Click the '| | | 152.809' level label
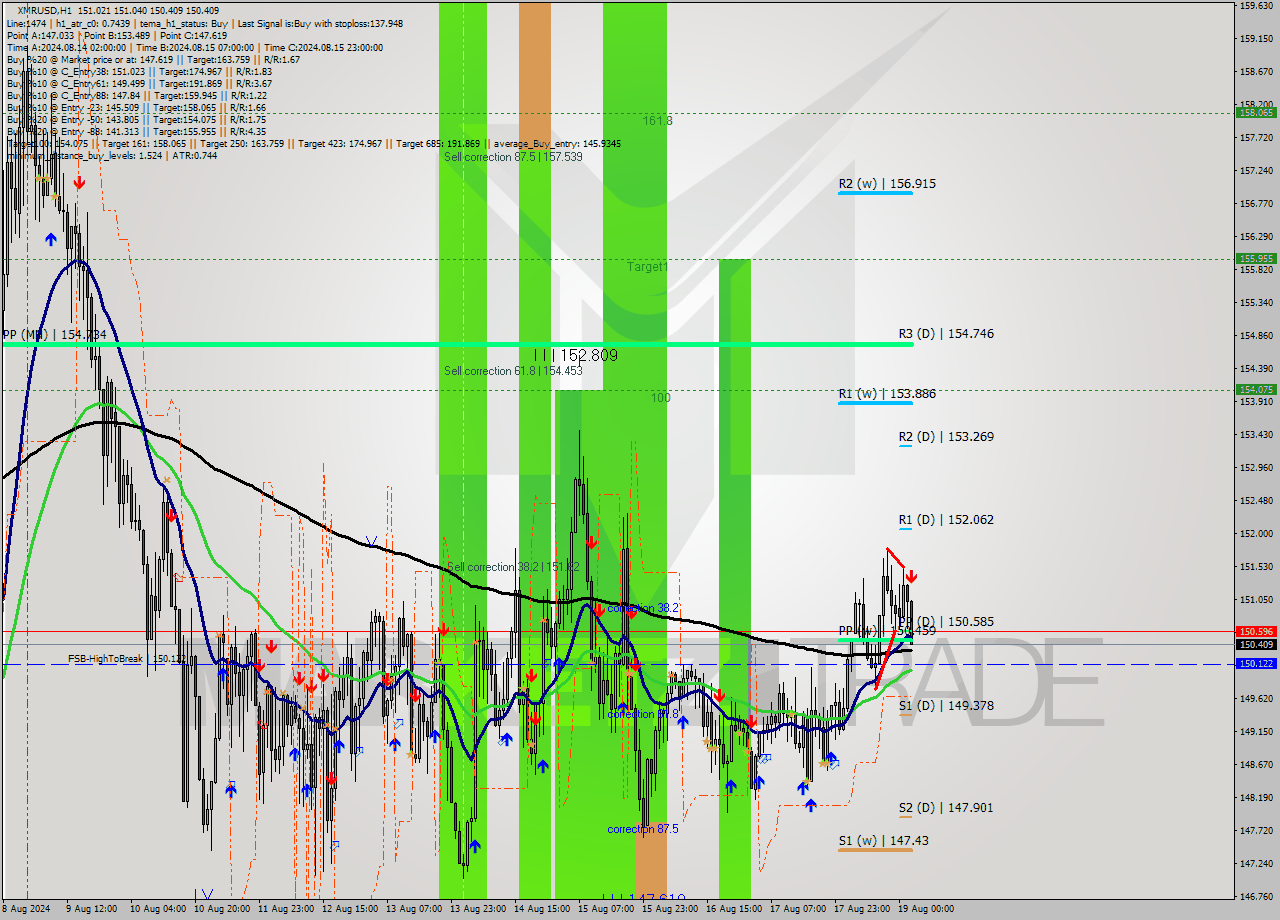This screenshot has width=1280, height=920. [x=574, y=355]
